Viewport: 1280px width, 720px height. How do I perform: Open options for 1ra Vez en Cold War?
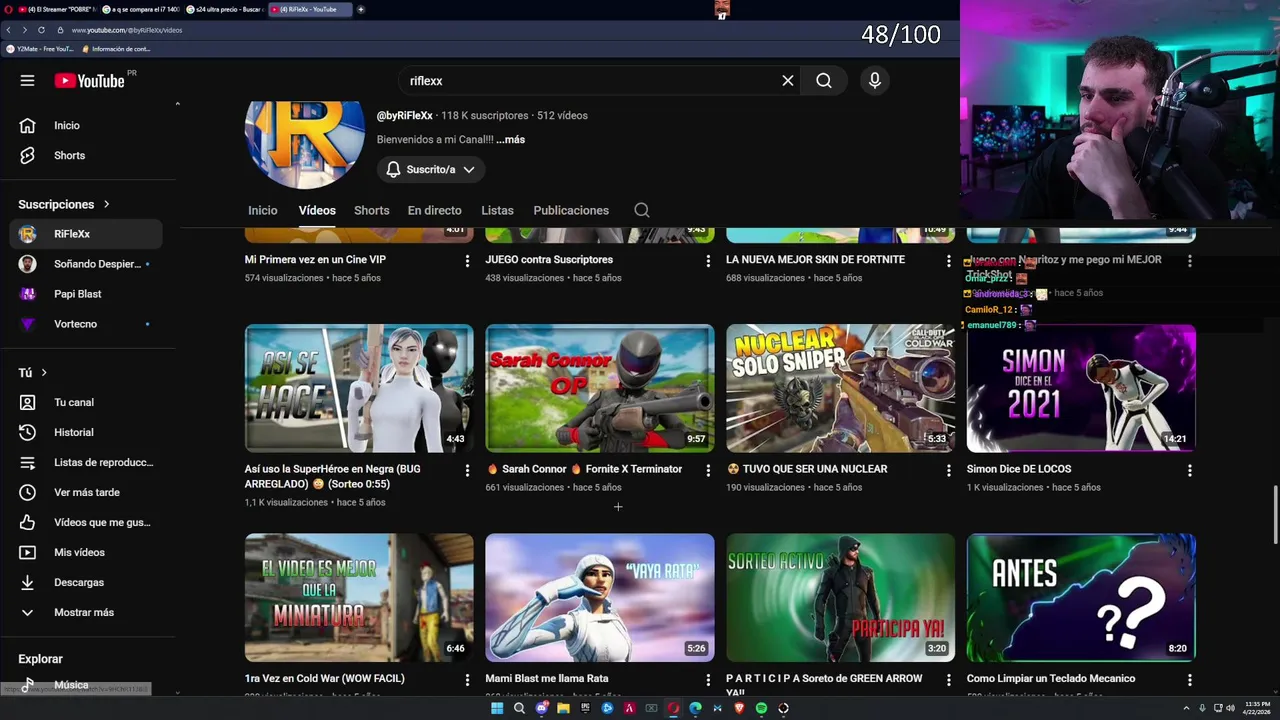point(467,680)
